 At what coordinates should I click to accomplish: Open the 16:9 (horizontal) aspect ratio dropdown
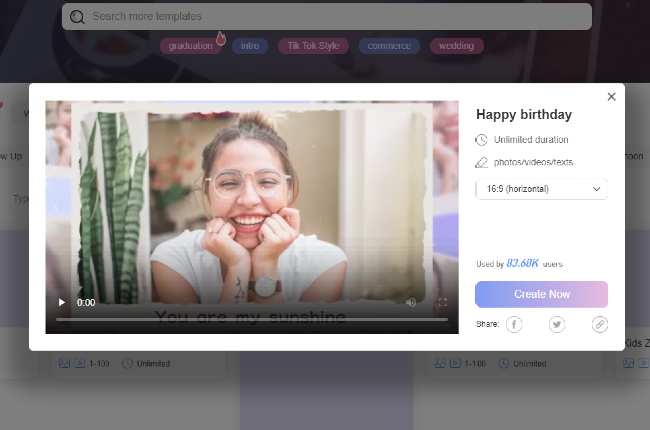[x=541, y=189]
